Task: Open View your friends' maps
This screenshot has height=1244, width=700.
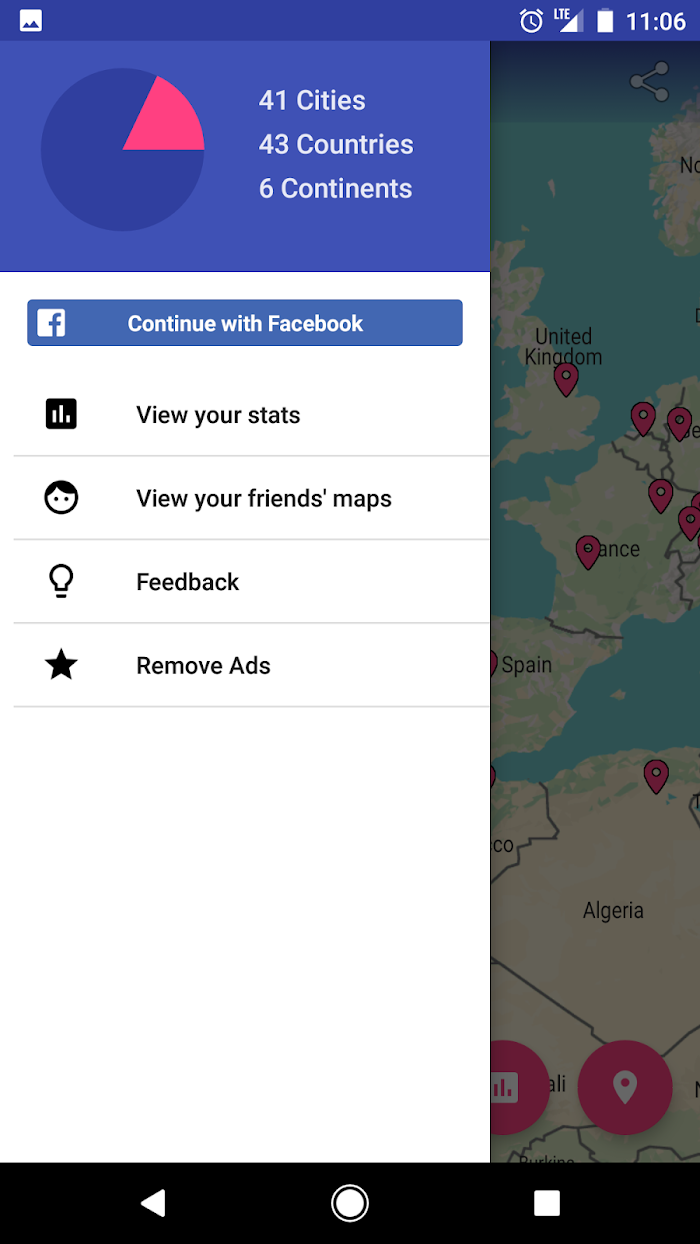Action: coord(252,498)
